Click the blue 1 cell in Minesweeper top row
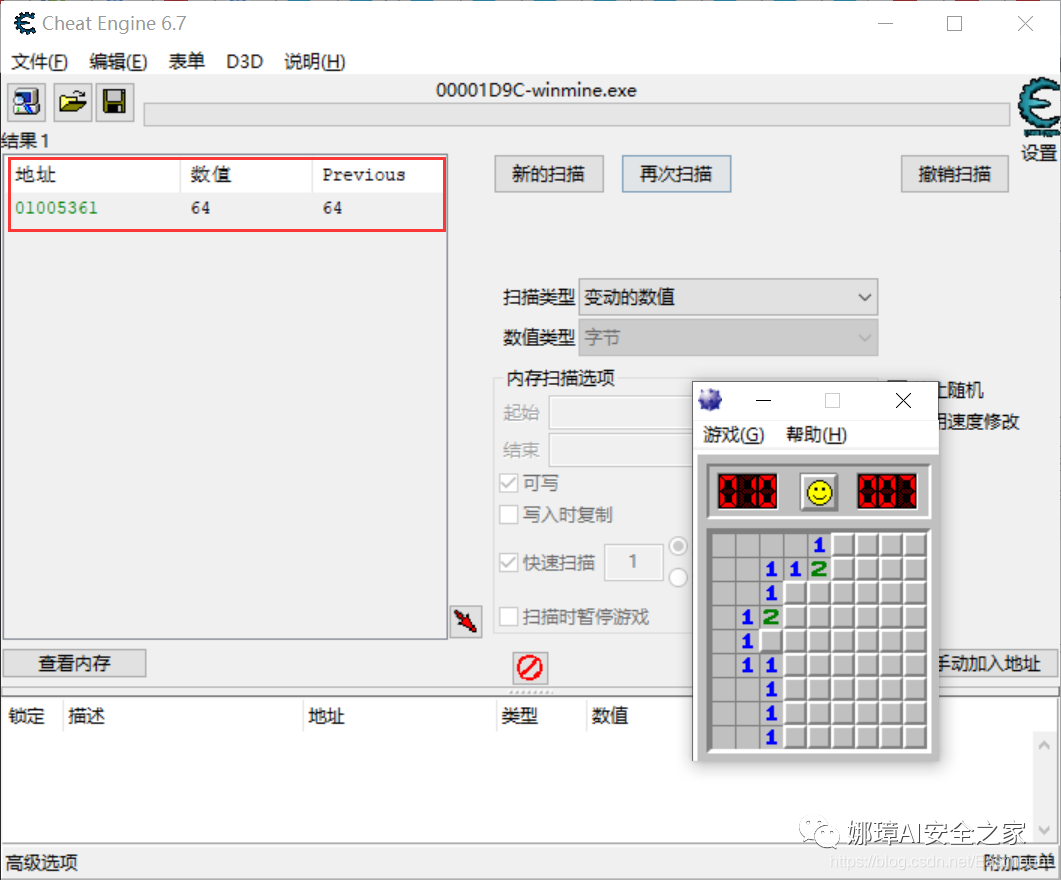The image size is (1061, 880). click(x=819, y=545)
